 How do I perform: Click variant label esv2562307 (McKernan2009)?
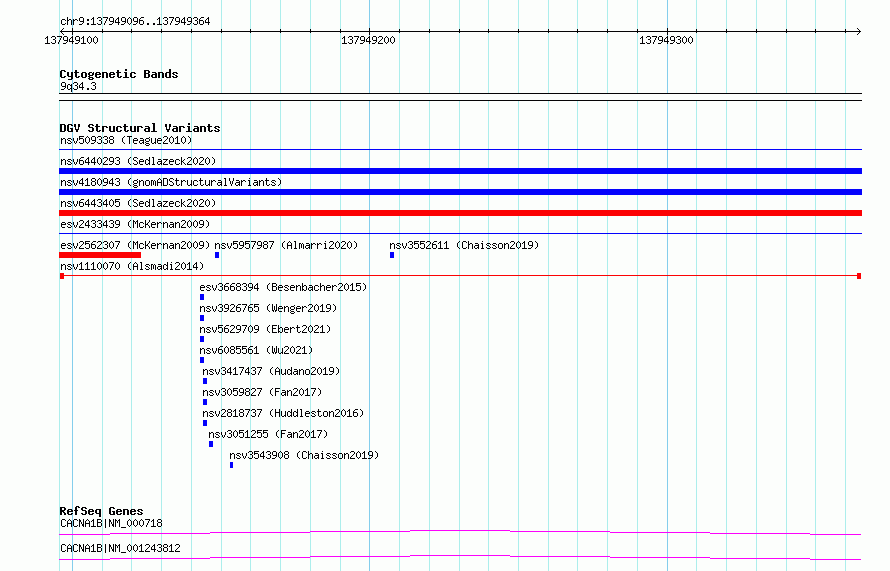click(135, 245)
